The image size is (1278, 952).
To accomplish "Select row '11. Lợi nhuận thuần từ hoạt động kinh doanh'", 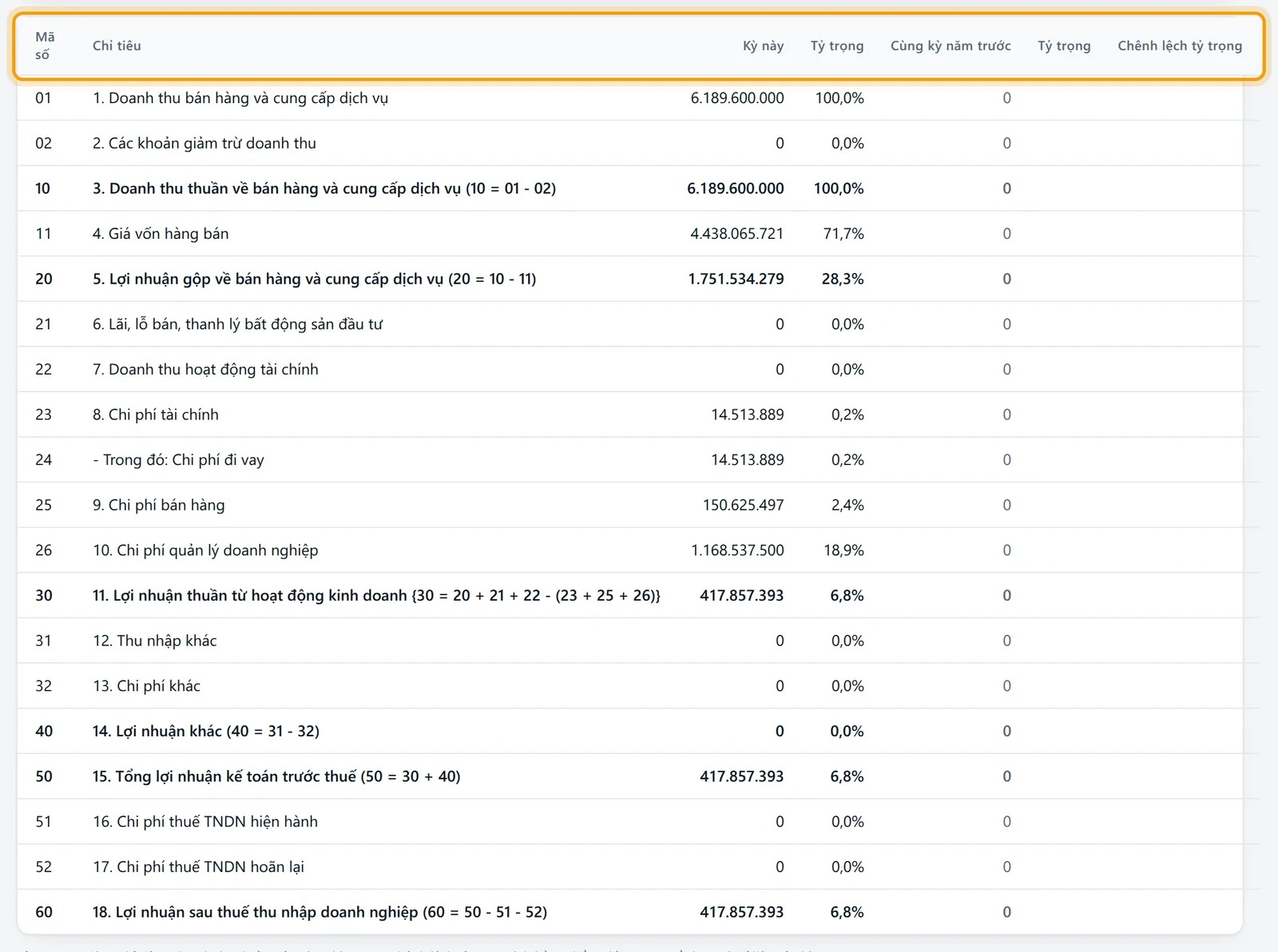I will (630, 595).
